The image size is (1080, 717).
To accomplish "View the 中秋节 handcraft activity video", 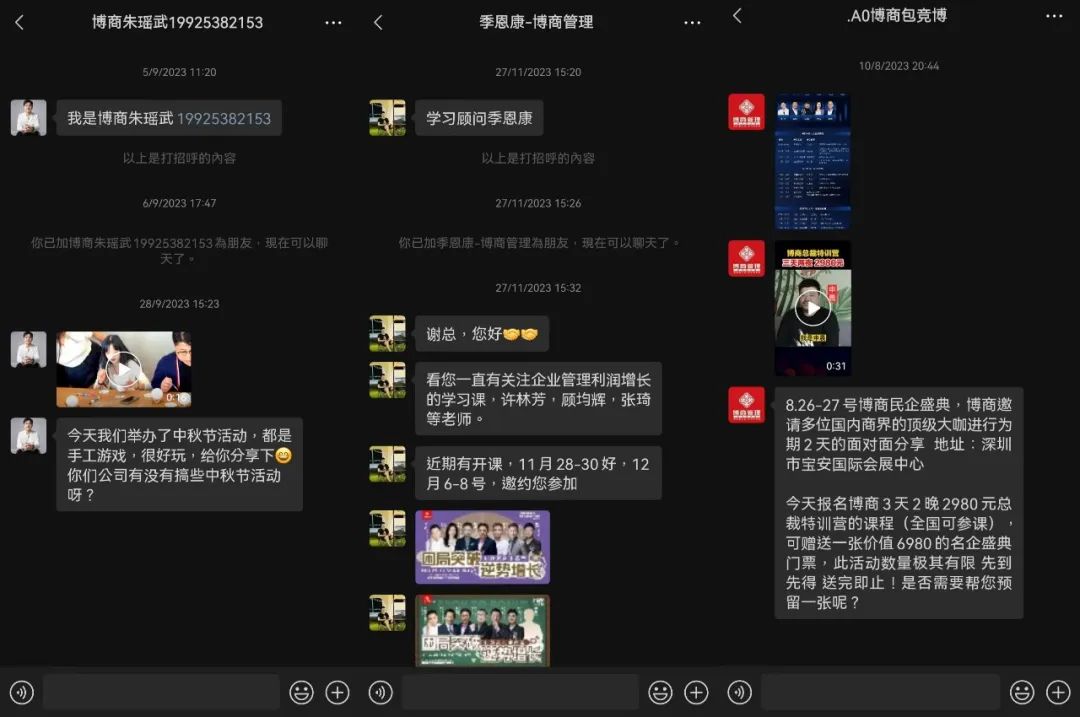I will [123, 369].
